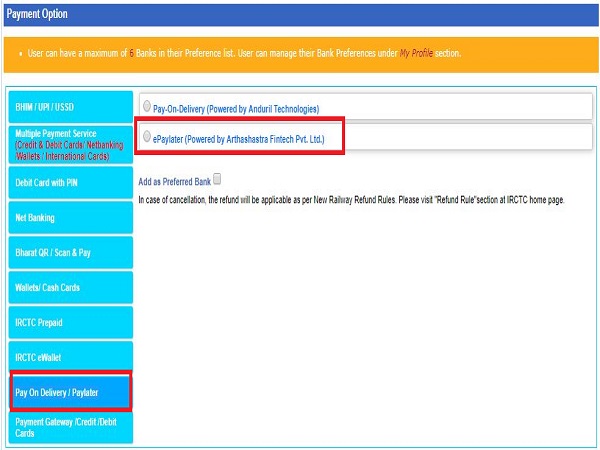Open Bharat QR / Scan & Pay tab
Viewport: 600px width, 450px height.
pyautogui.click(x=70, y=252)
